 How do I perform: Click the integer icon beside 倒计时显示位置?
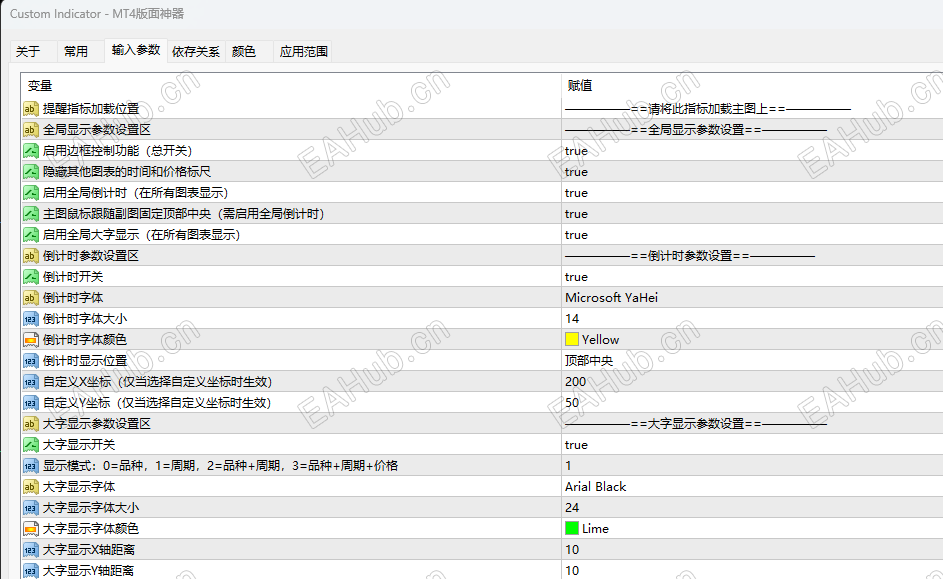(31, 361)
